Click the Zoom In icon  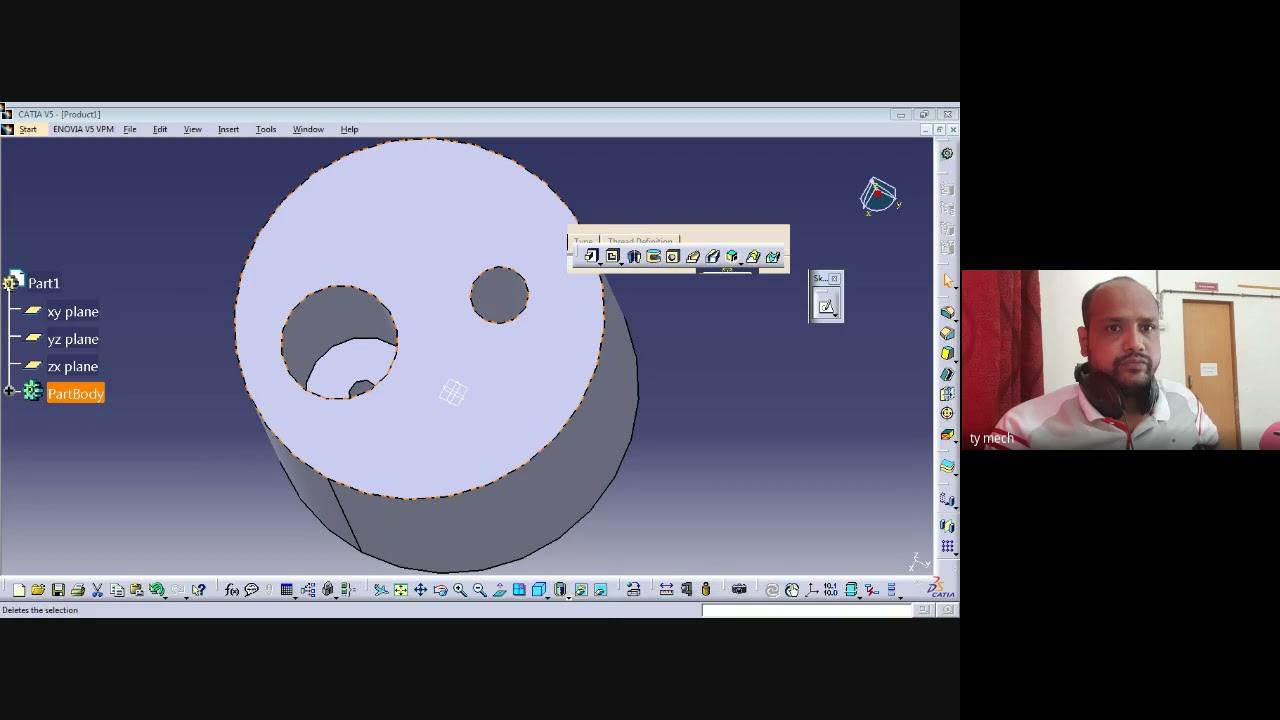click(x=460, y=590)
